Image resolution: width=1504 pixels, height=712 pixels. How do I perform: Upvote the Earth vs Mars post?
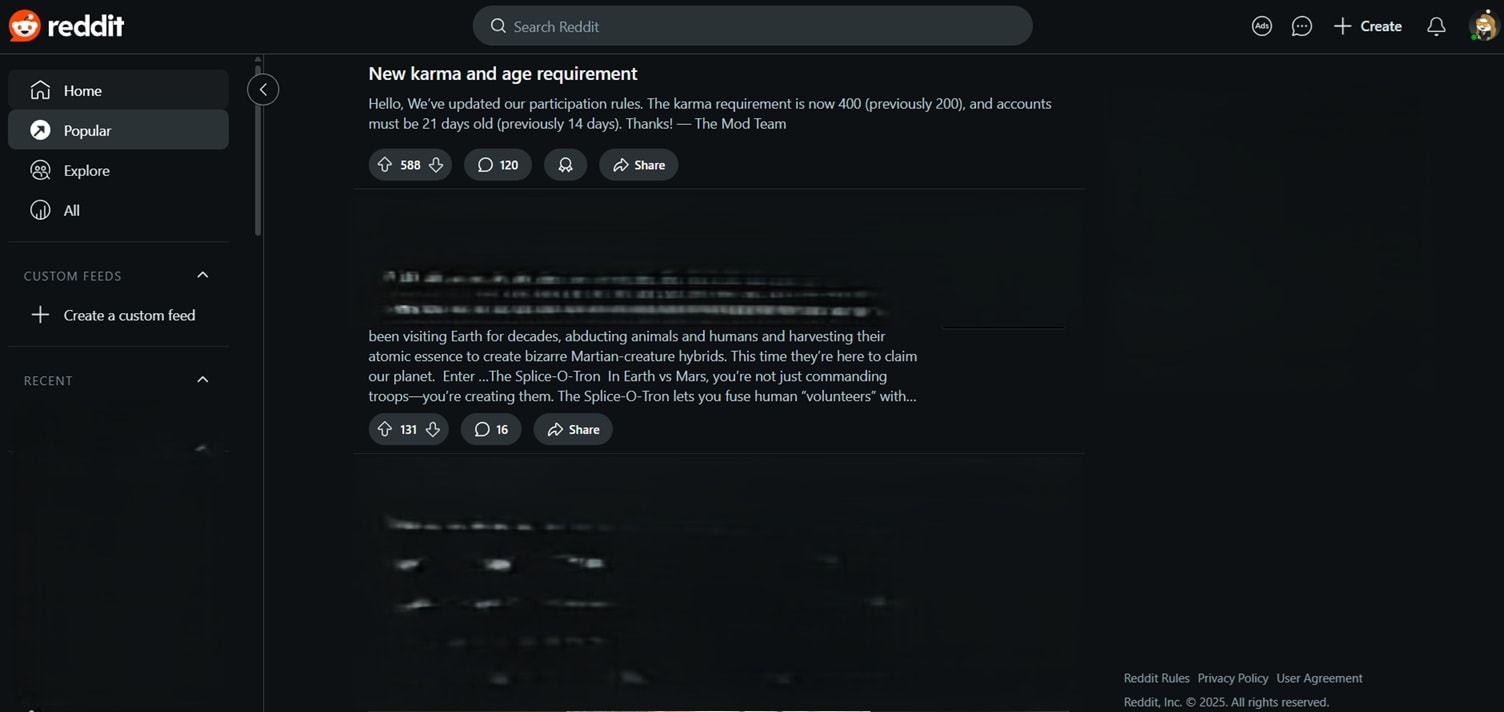click(x=385, y=429)
